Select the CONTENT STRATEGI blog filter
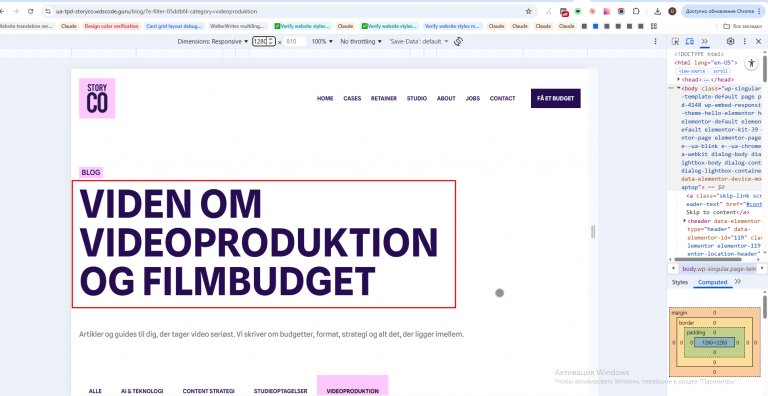 pyautogui.click(x=209, y=391)
